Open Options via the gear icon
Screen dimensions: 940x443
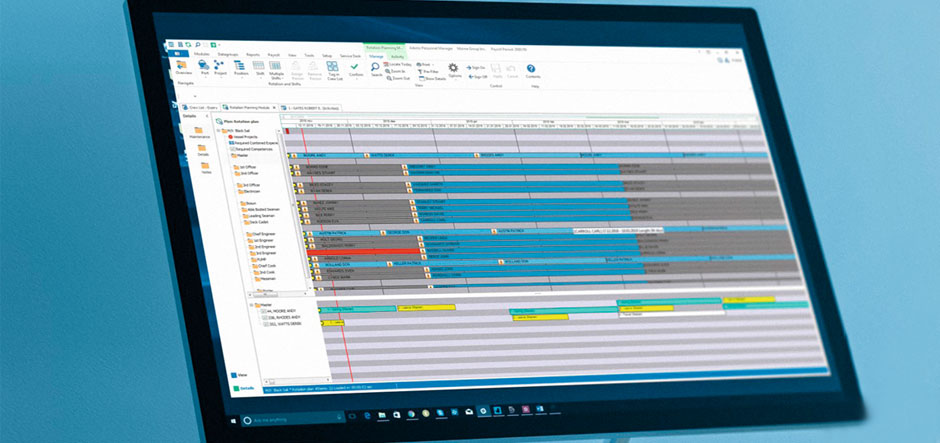pos(455,70)
